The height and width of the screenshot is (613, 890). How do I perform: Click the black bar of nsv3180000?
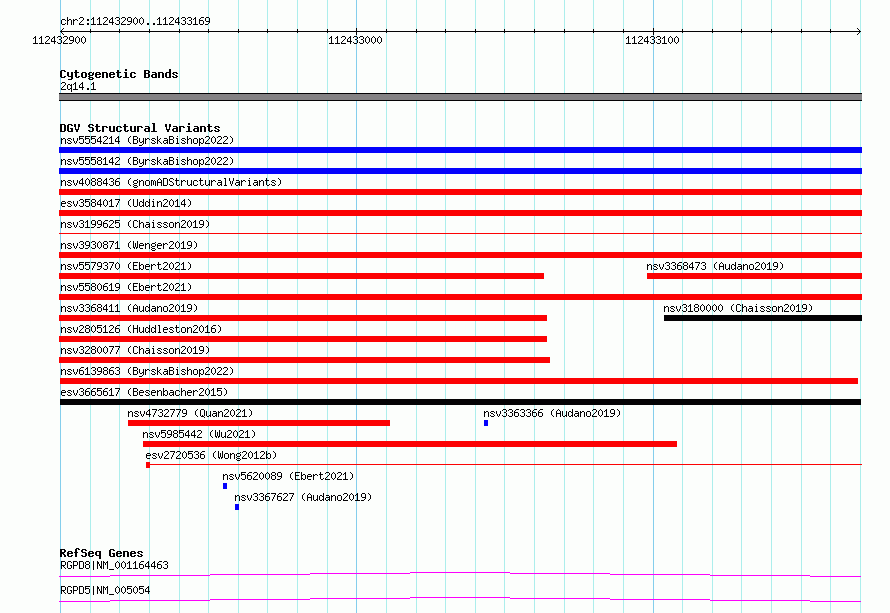pos(763,318)
